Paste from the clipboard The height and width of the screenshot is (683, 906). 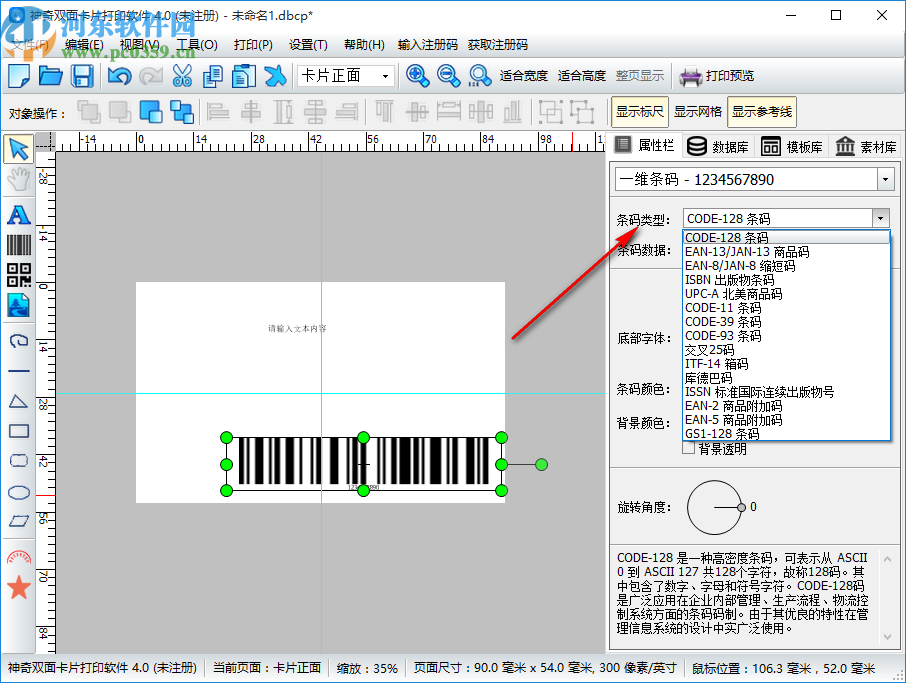244,76
